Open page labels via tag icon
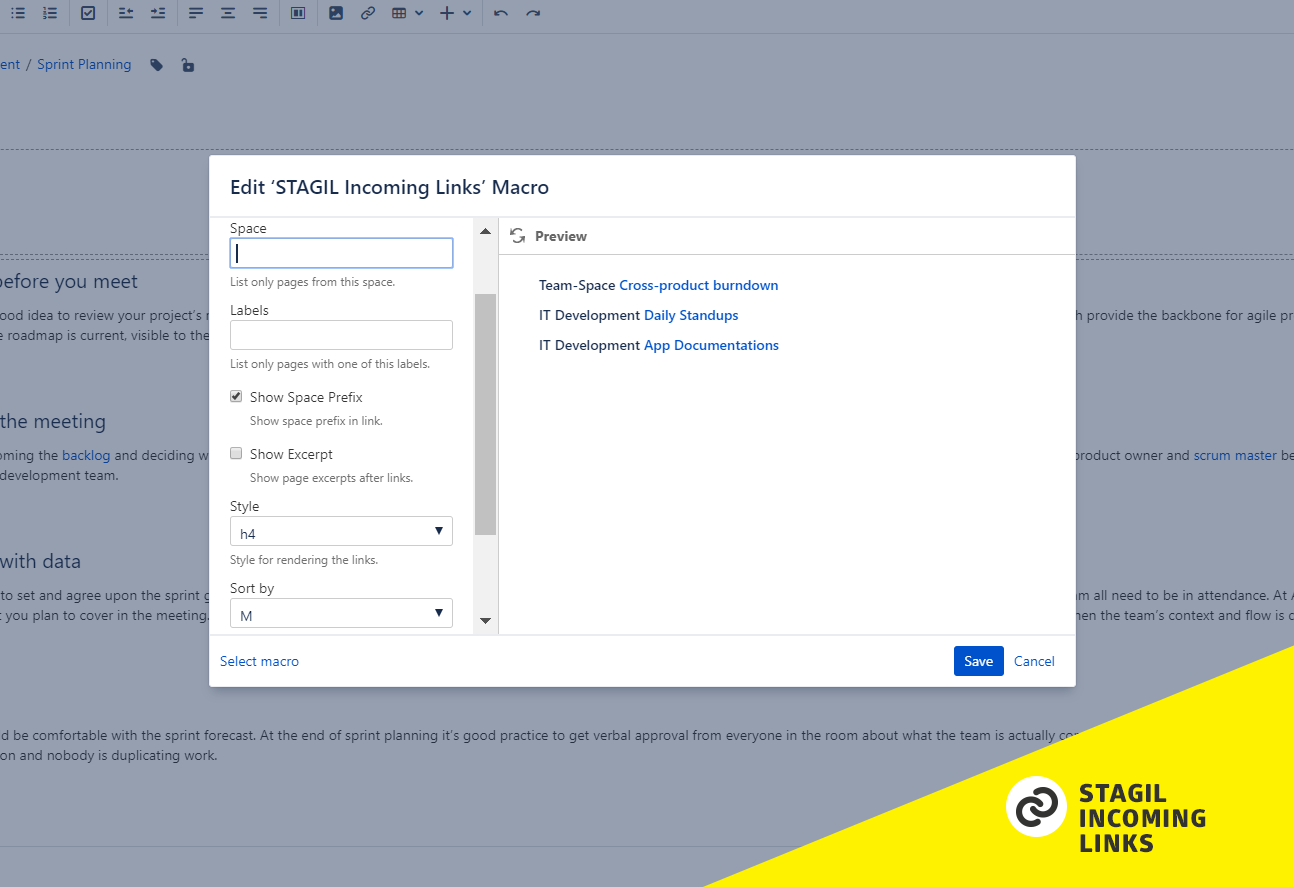 tap(157, 65)
